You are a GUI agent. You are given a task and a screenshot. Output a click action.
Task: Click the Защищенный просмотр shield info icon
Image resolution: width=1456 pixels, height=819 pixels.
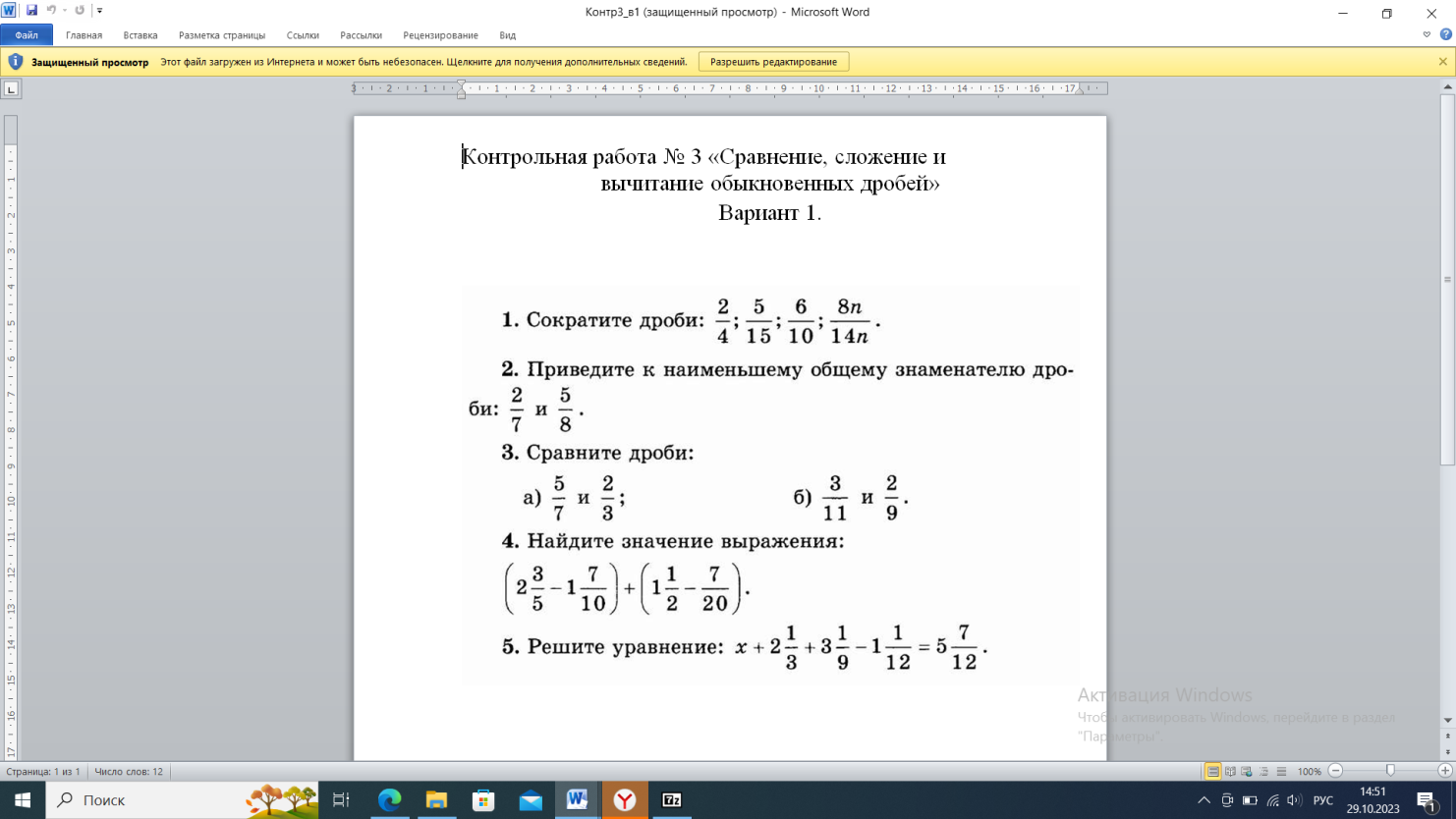click(15, 62)
